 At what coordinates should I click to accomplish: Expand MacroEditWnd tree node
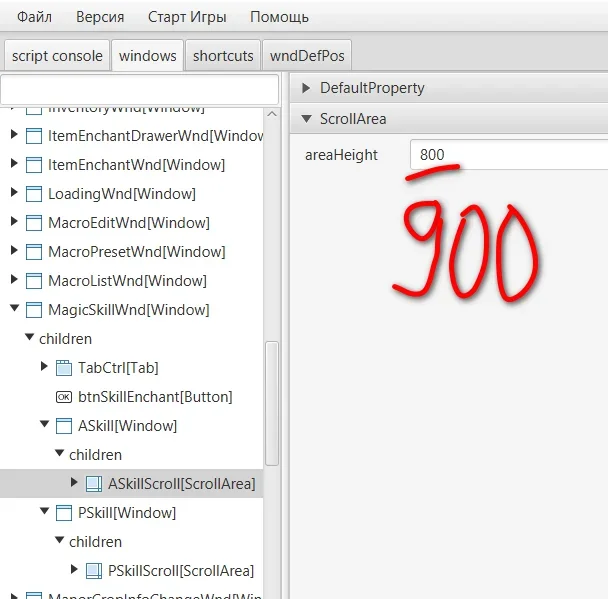point(14,221)
